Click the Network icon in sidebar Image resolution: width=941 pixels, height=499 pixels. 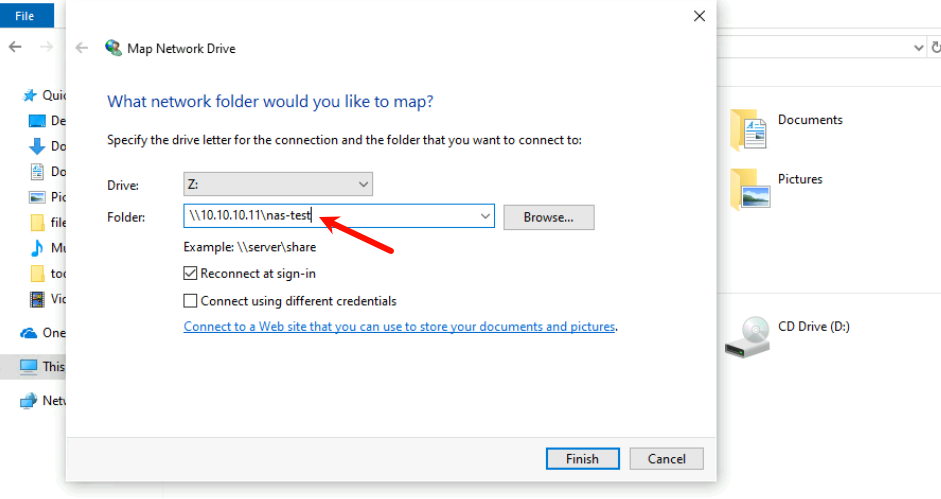coord(28,401)
